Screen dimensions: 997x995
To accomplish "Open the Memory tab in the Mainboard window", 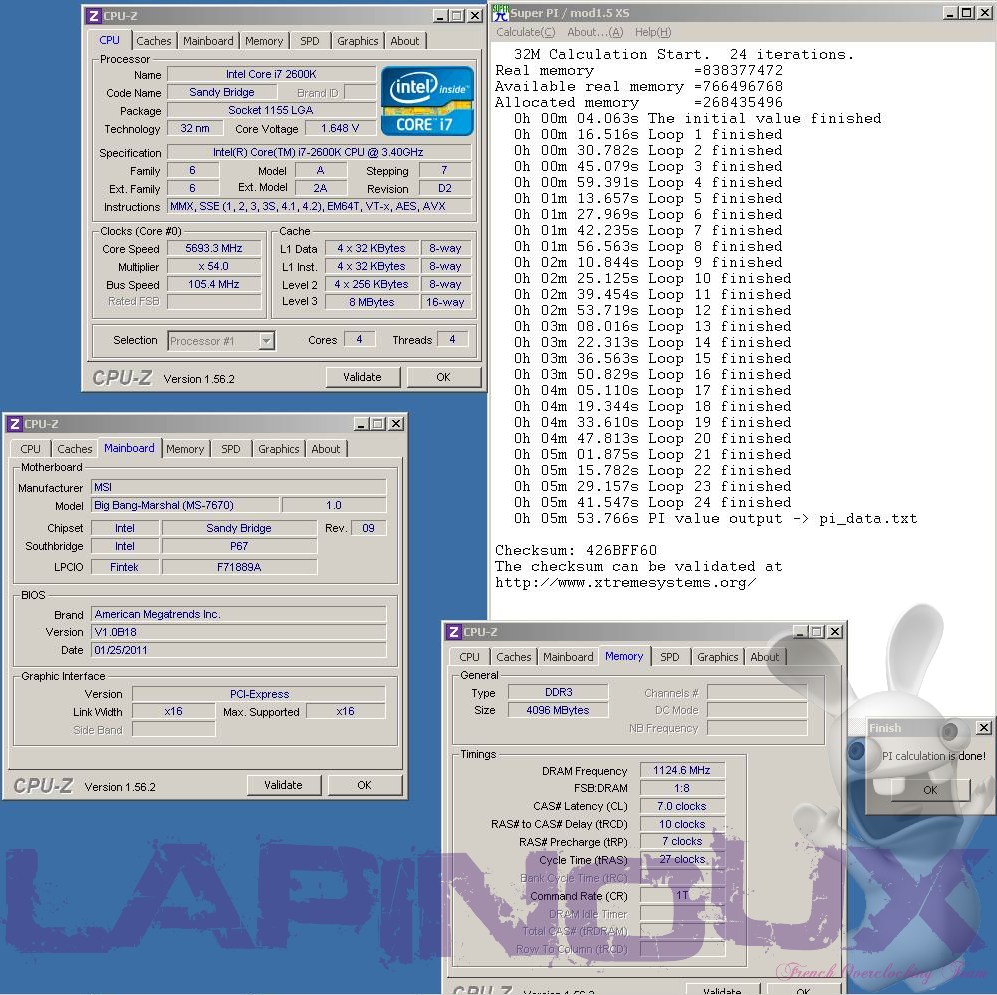I will coord(185,449).
